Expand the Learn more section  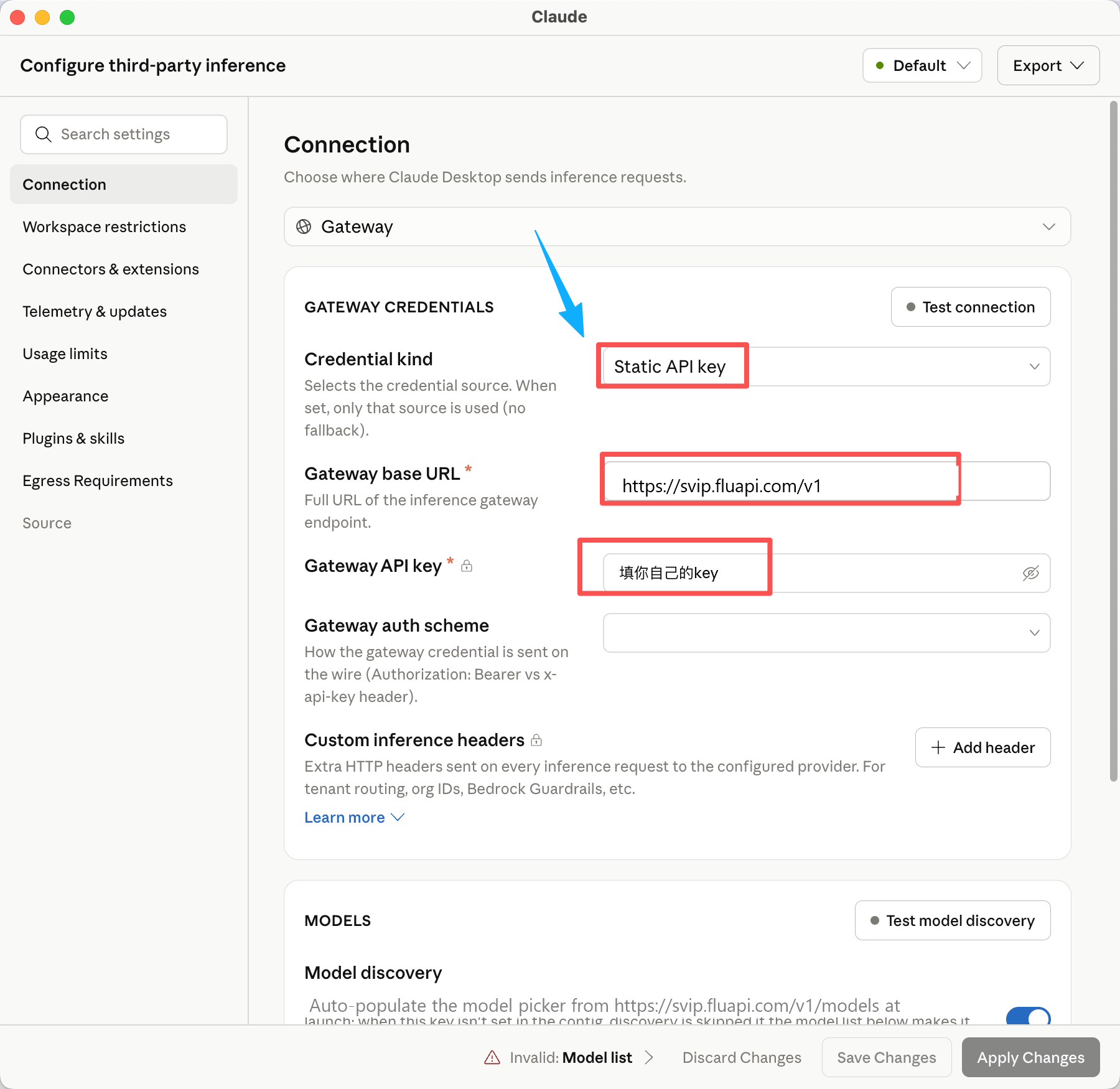click(354, 817)
